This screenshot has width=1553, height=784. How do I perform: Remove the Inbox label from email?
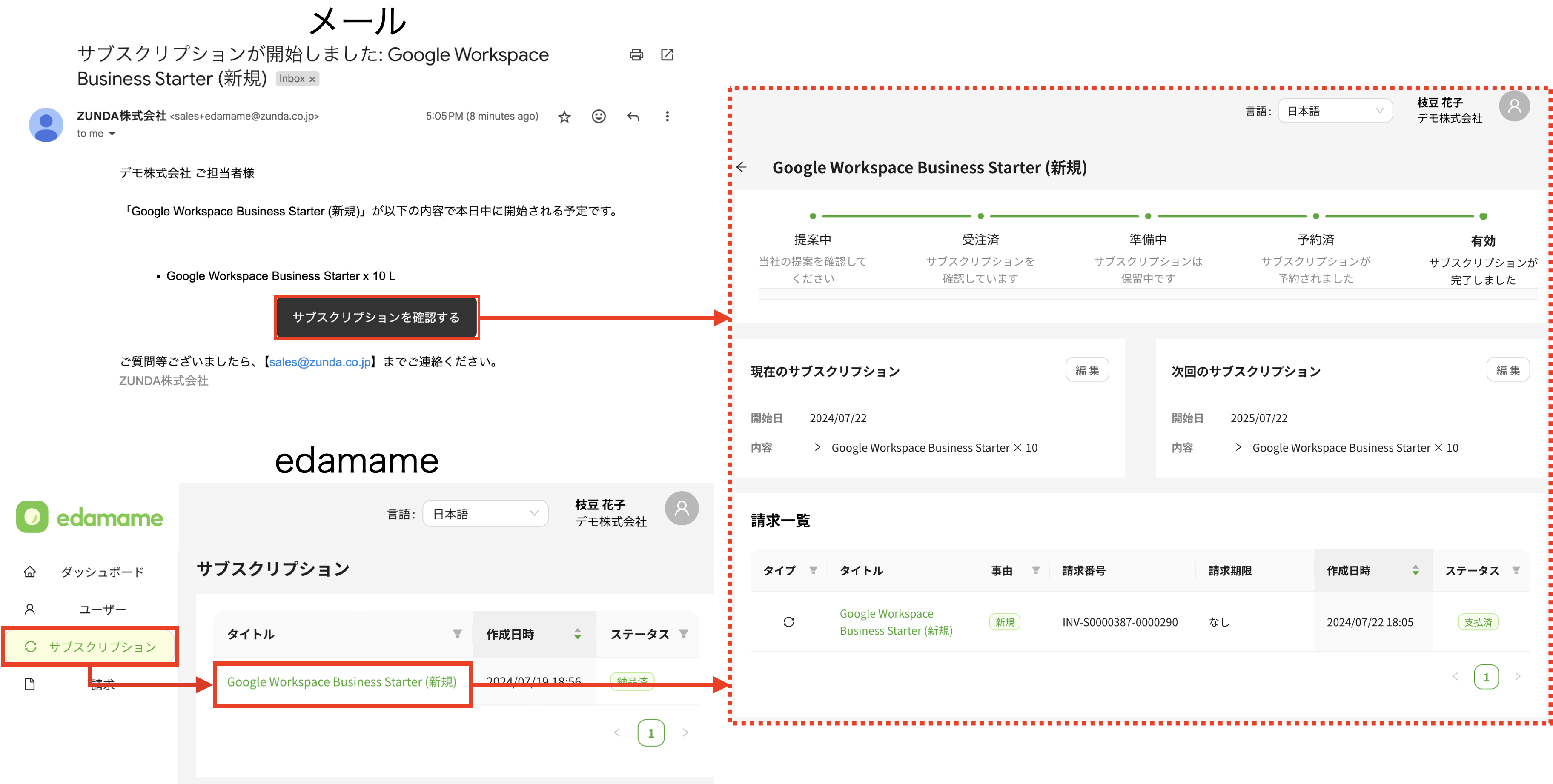312,80
